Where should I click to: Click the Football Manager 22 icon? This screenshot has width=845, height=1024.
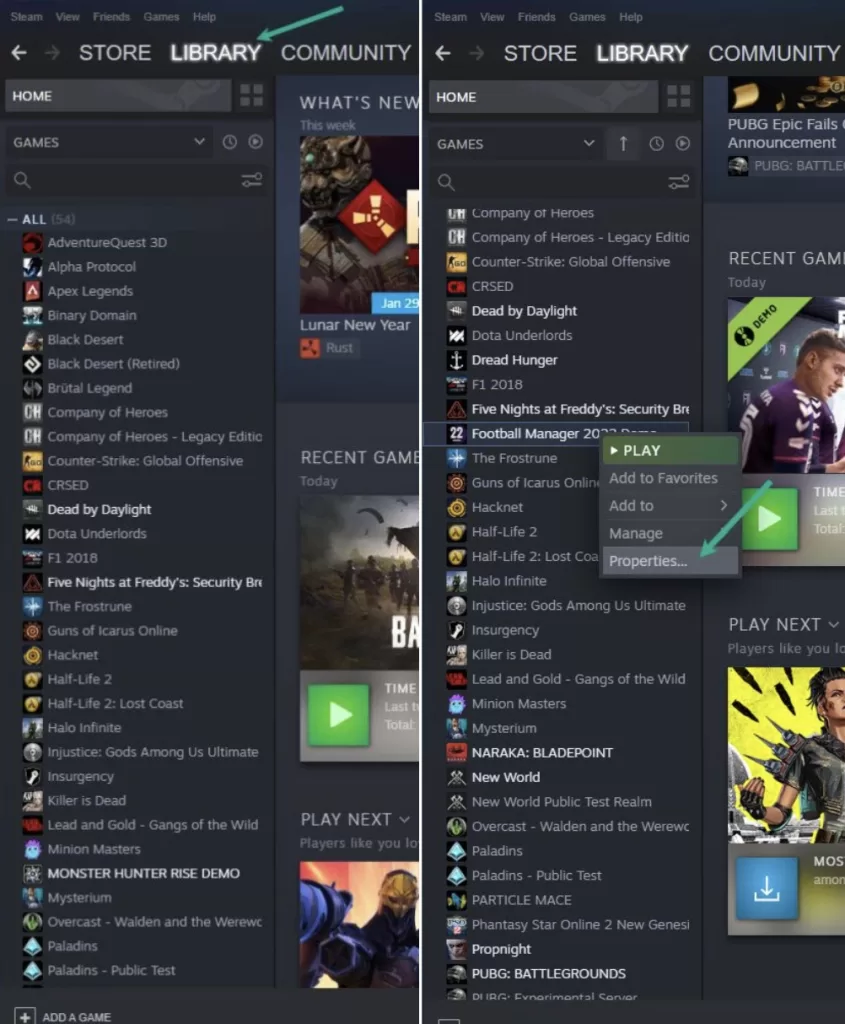click(456, 434)
